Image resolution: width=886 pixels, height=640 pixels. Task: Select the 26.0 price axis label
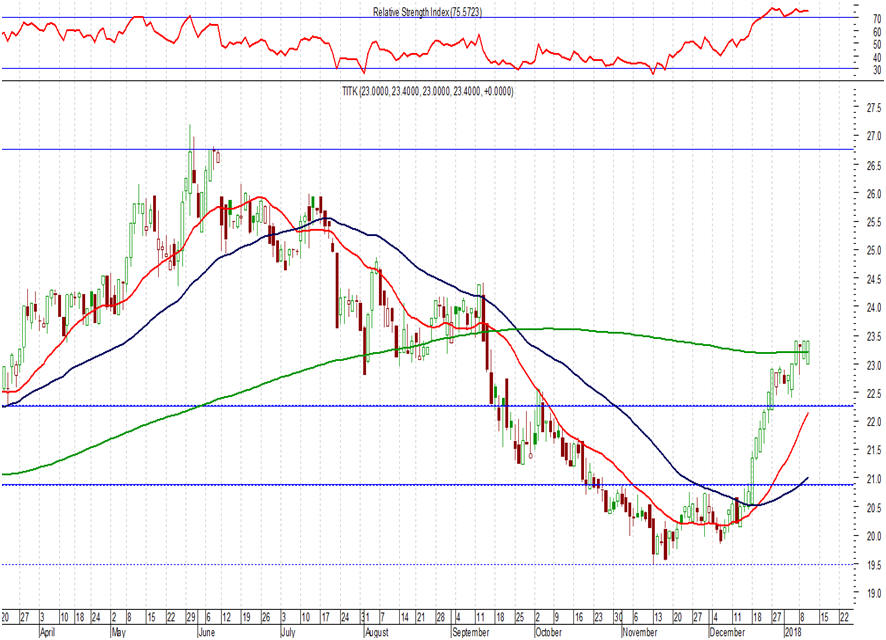[x=874, y=194]
